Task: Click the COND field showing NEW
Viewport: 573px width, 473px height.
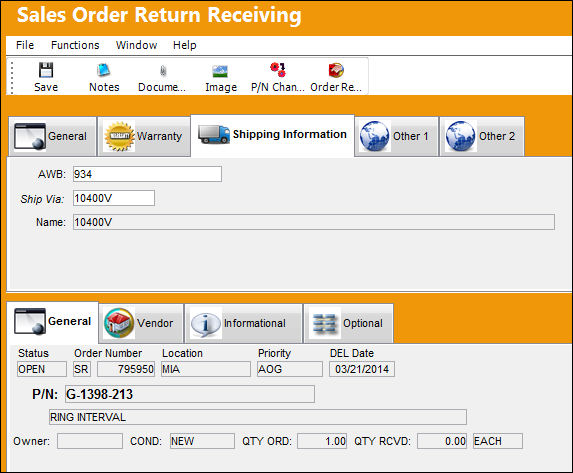Action: [x=202, y=441]
